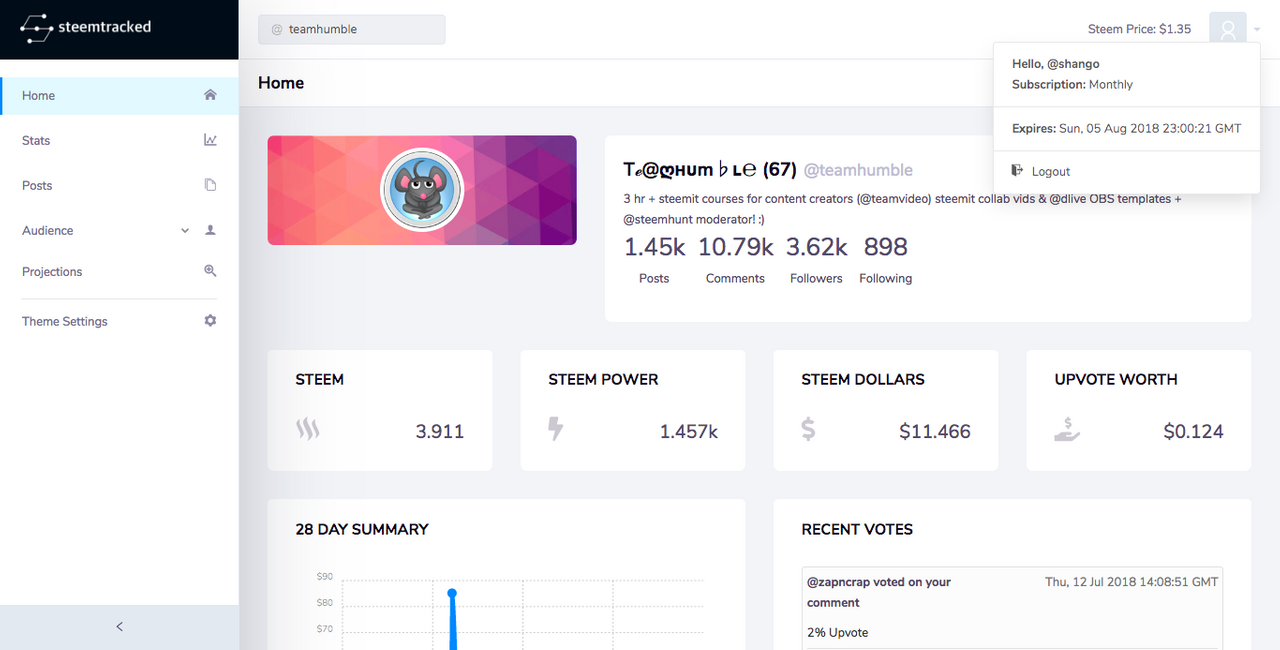Click the STEEM POWER card title
1280x650 pixels.
point(603,380)
